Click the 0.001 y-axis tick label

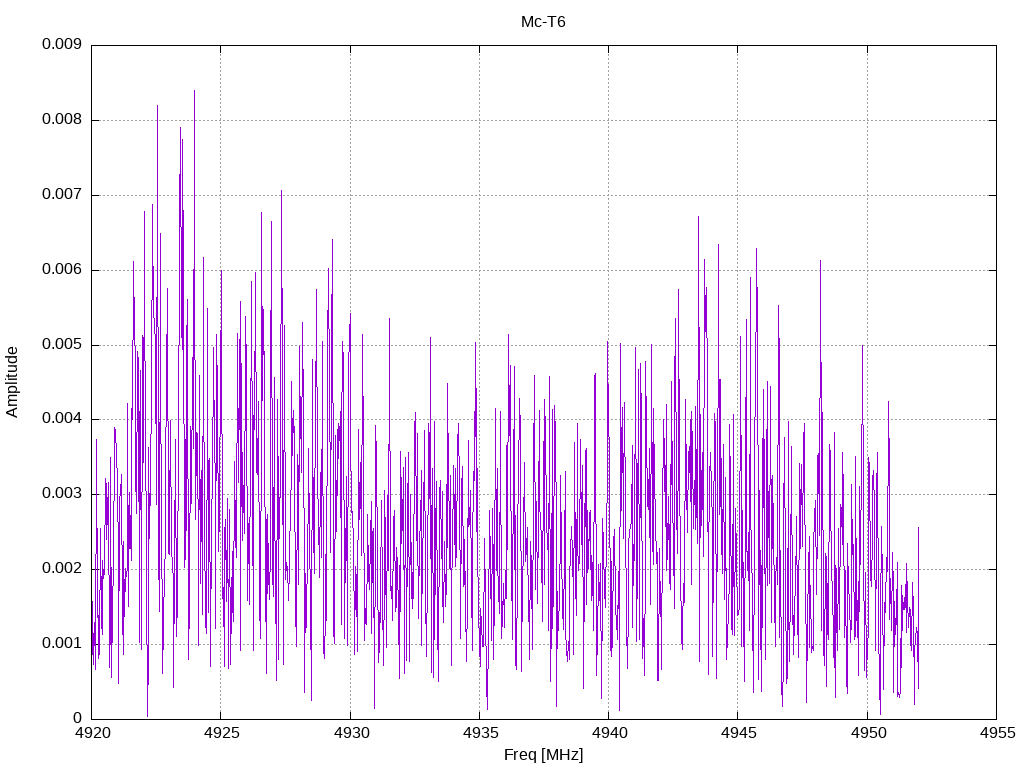pyautogui.click(x=62, y=643)
